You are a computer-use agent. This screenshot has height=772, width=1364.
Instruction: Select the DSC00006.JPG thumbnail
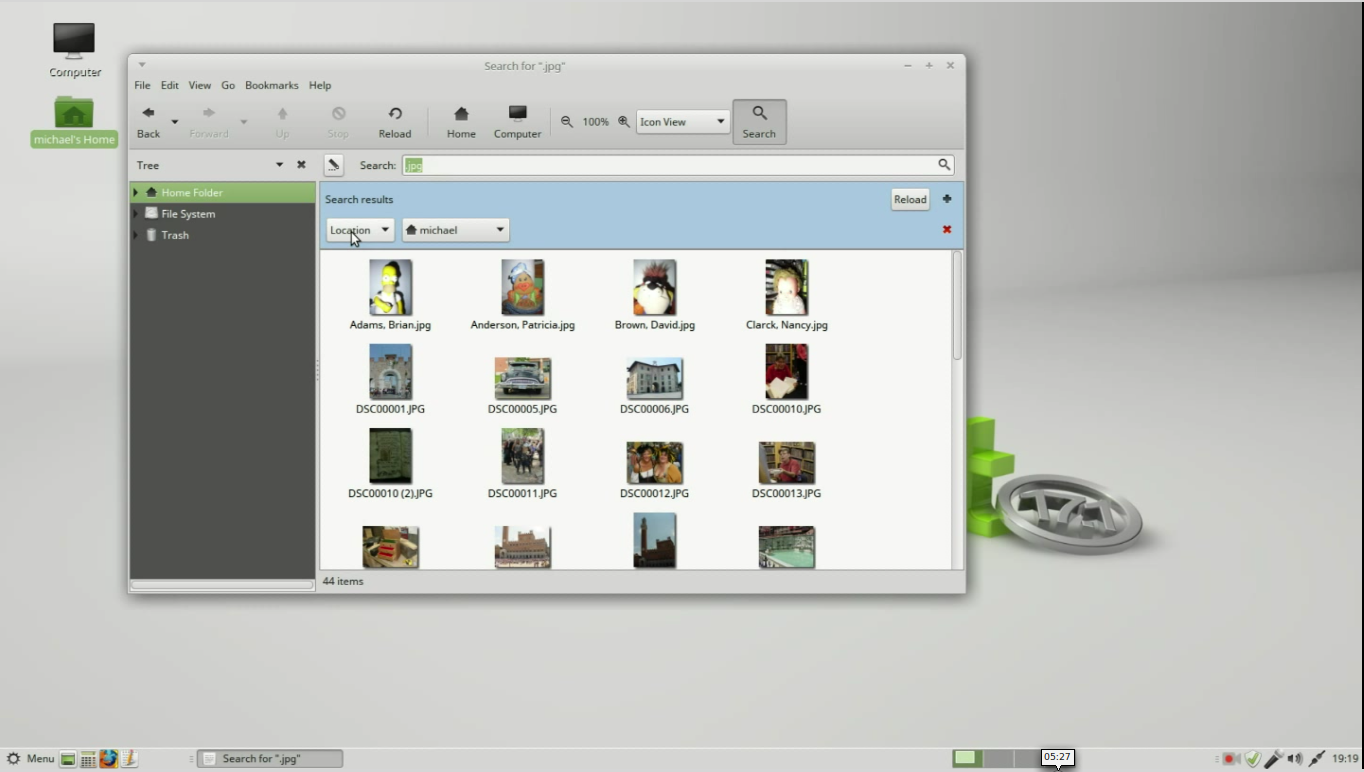point(654,379)
